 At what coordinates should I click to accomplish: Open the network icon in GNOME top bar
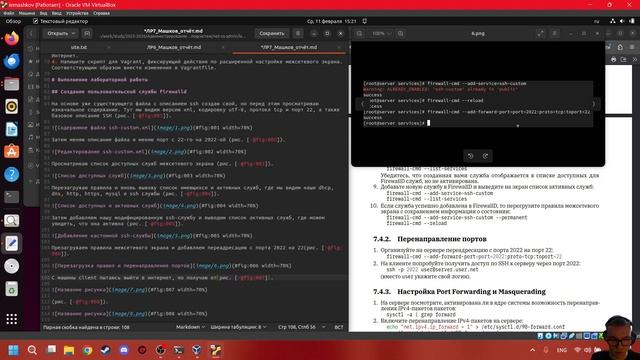coord(613,21)
